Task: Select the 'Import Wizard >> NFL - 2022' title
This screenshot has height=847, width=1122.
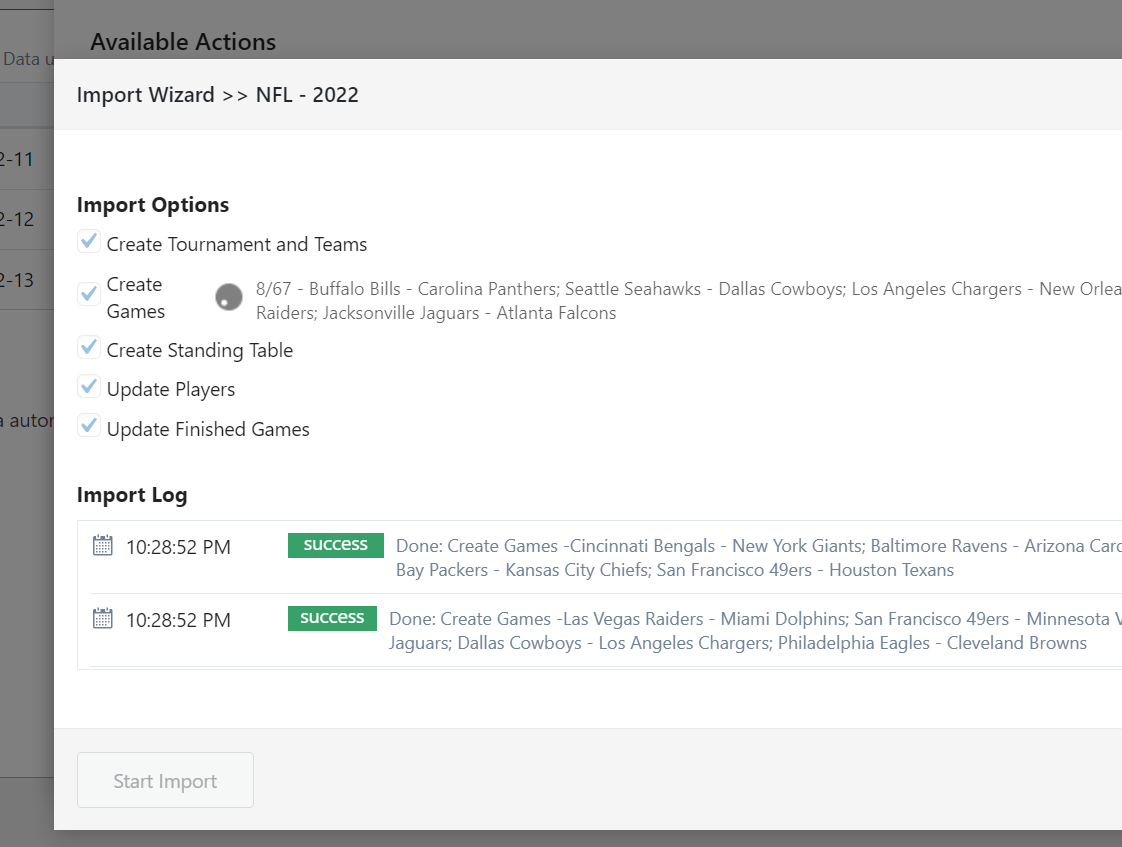Action: click(218, 94)
